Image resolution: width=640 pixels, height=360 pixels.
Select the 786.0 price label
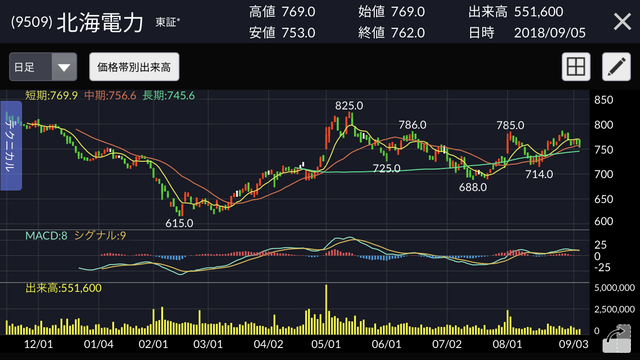click(x=412, y=125)
